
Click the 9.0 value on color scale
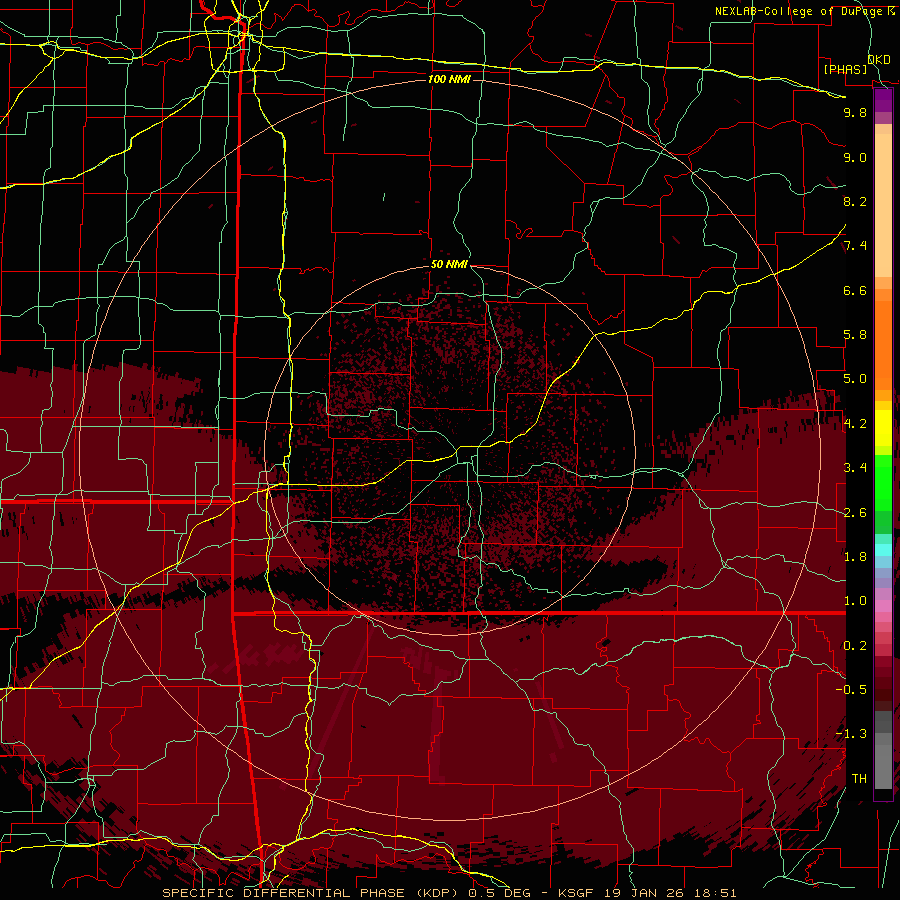[855, 157]
